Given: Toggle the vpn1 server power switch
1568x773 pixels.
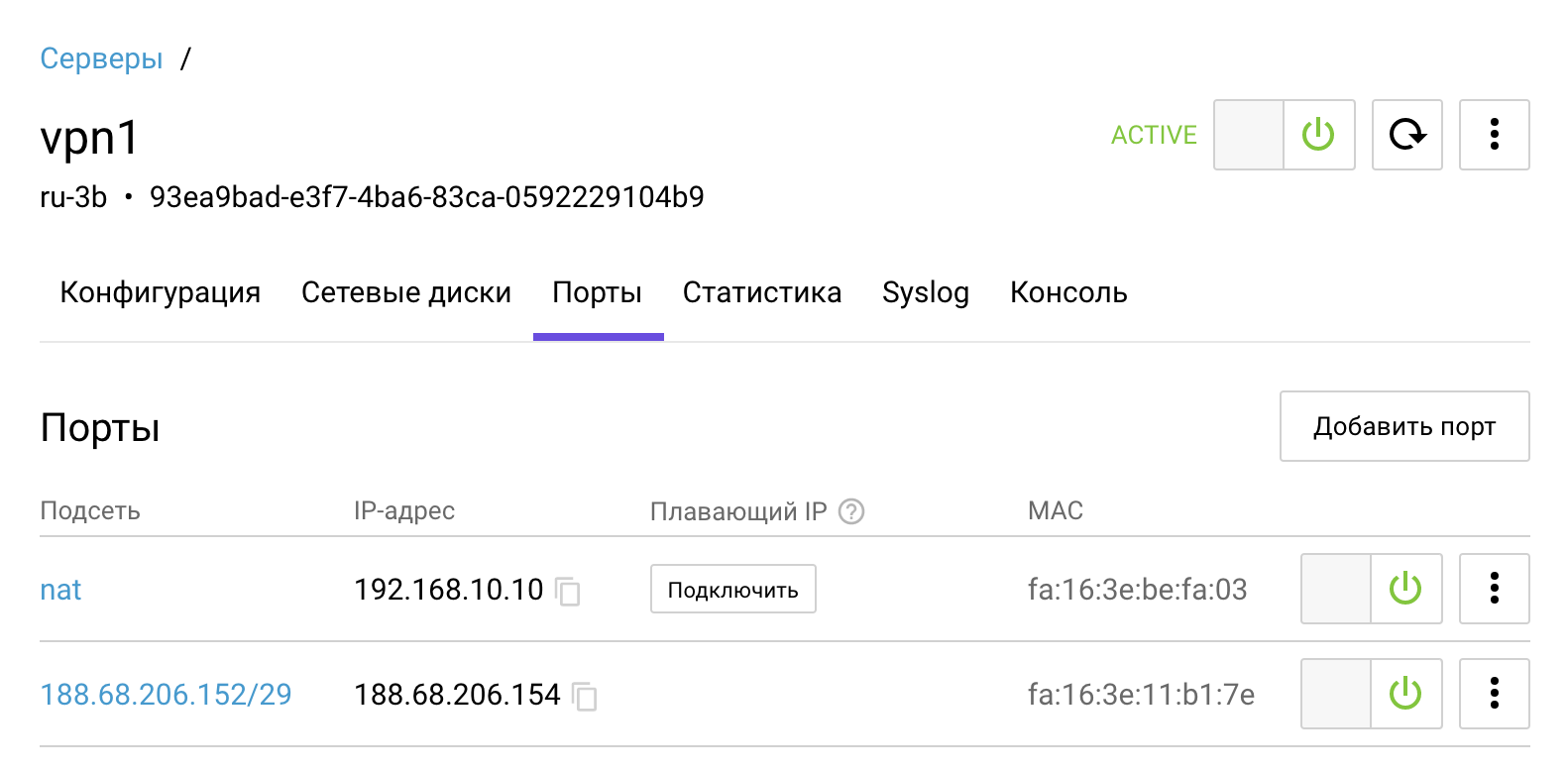Looking at the screenshot, I should 1284,135.
